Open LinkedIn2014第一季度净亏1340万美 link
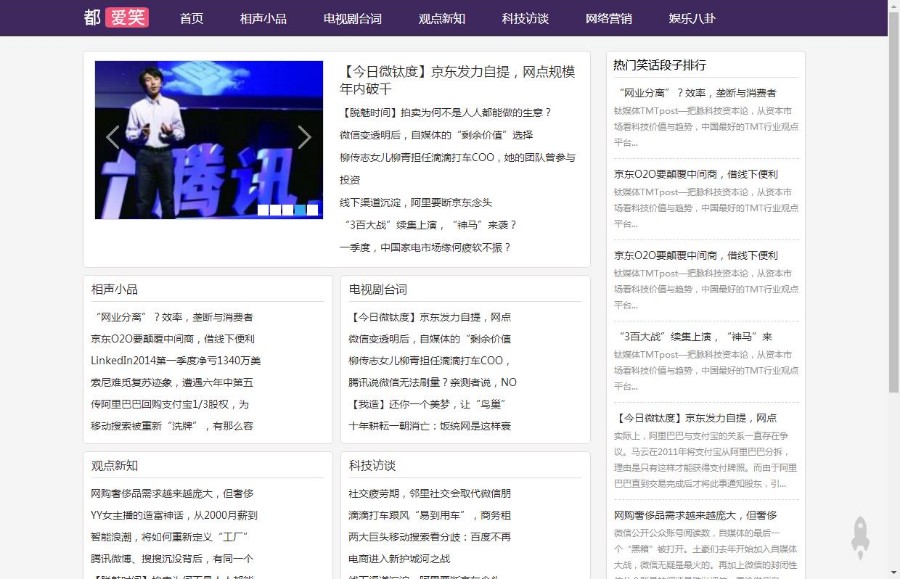 click(x=176, y=360)
